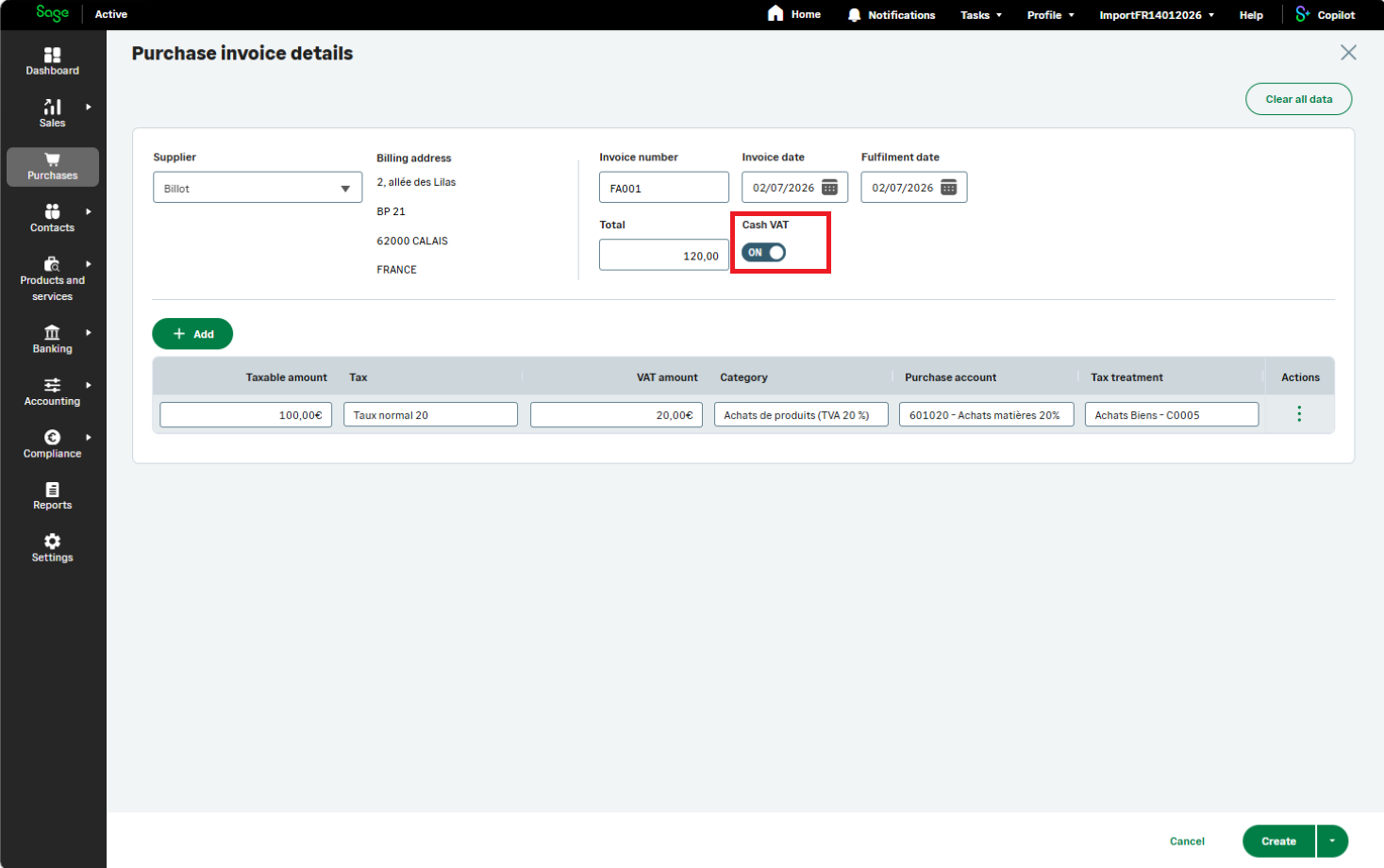
Task: Launch Sage Copilot icon
Action: click(1303, 14)
